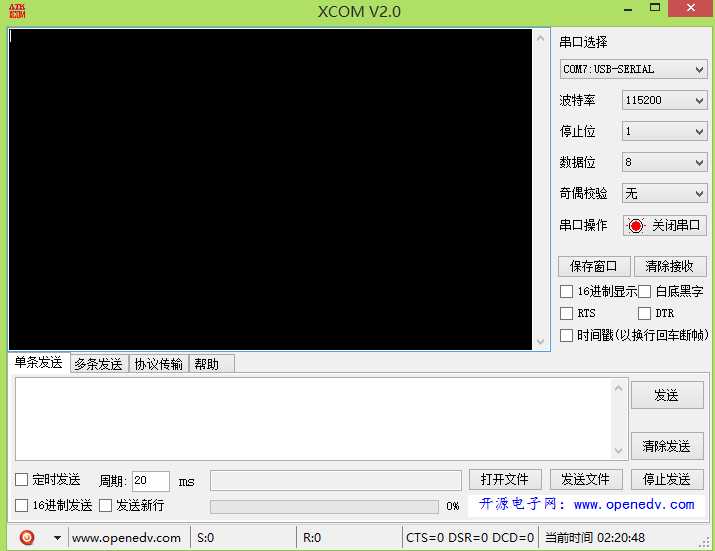Screen dimensions: 715x551
Task: Click the send text input area
Action: [313, 419]
